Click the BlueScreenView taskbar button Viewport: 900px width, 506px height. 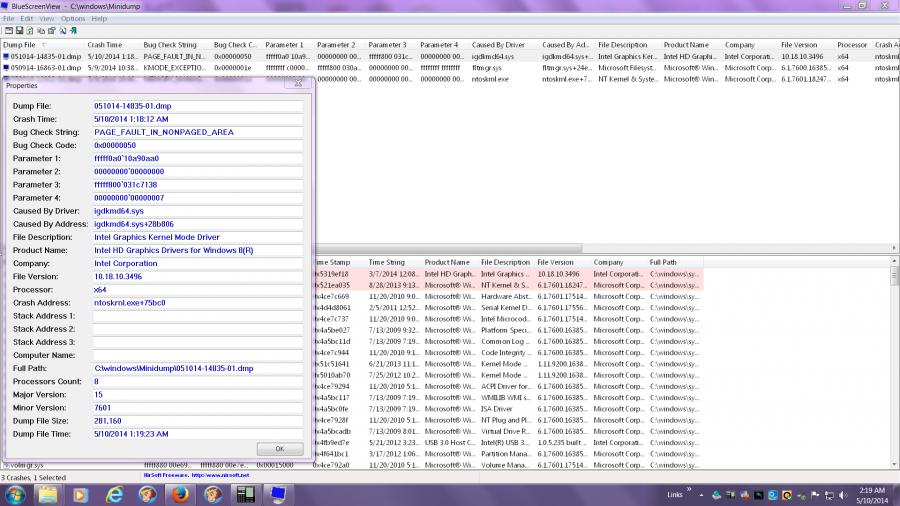click(x=278, y=495)
